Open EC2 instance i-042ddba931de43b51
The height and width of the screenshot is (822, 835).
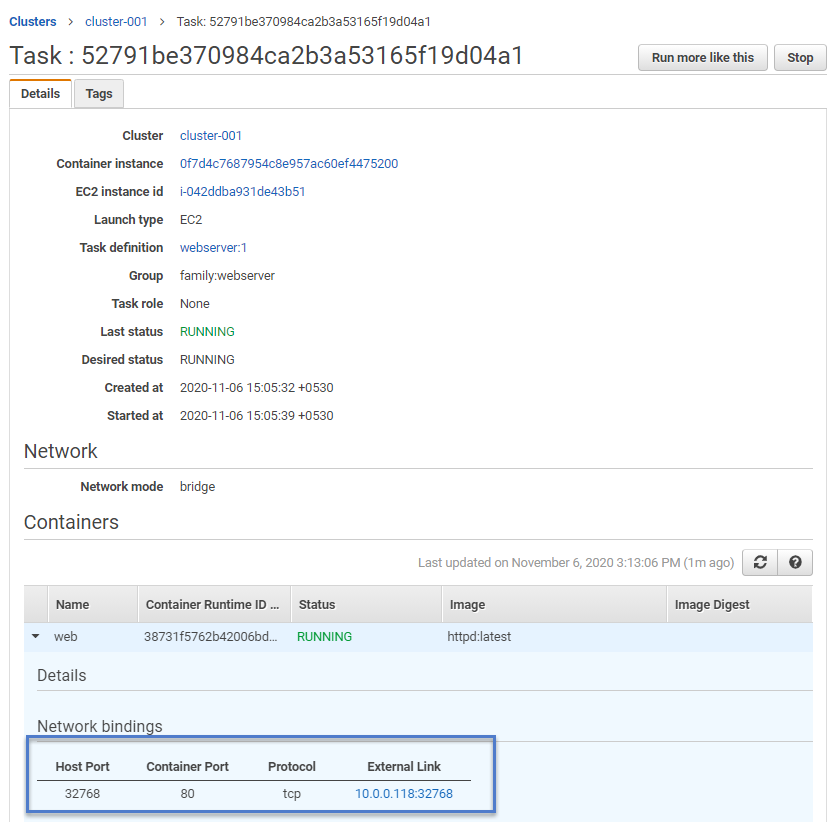242,192
